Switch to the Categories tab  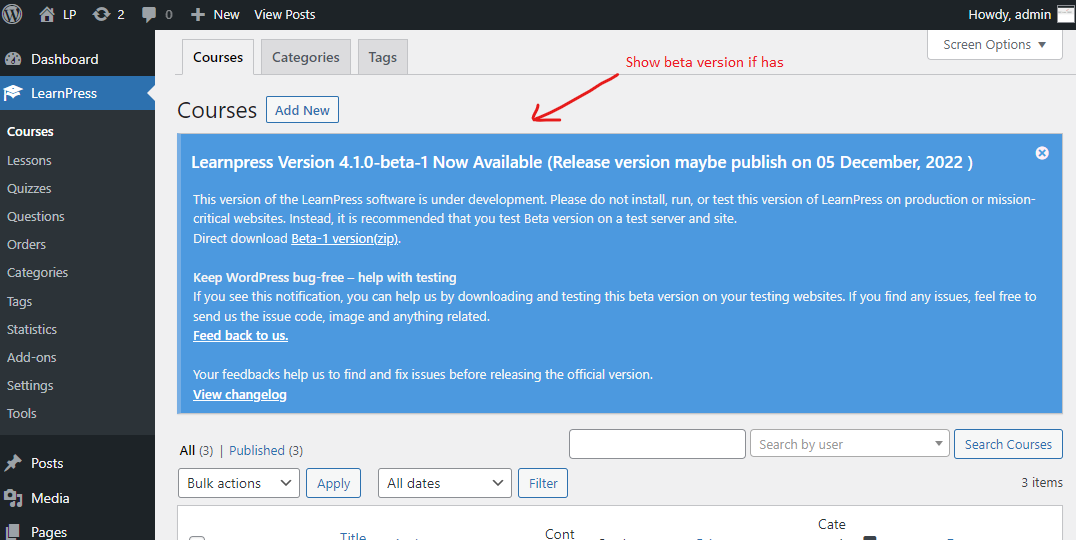[306, 57]
